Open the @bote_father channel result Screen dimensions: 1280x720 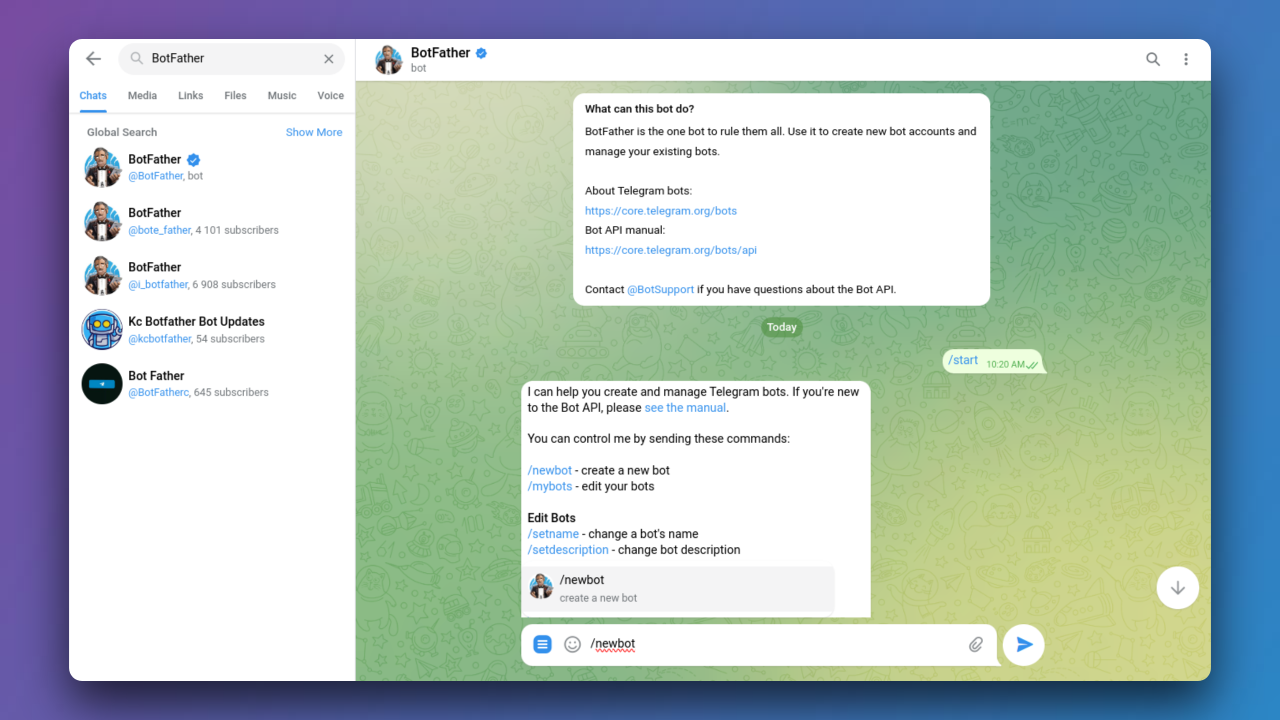(212, 221)
